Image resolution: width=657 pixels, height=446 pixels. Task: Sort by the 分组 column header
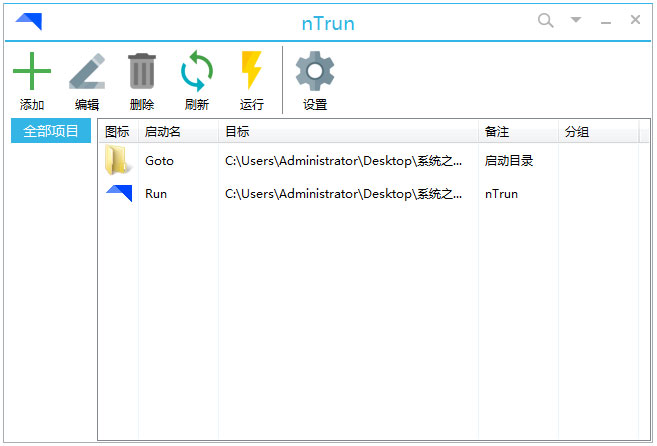click(598, 132)
